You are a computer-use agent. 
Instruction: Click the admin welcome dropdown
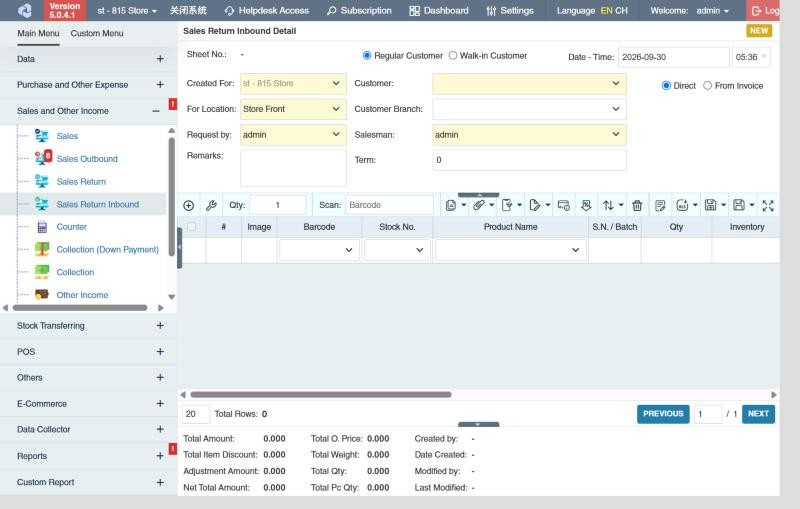pos(713,11)
